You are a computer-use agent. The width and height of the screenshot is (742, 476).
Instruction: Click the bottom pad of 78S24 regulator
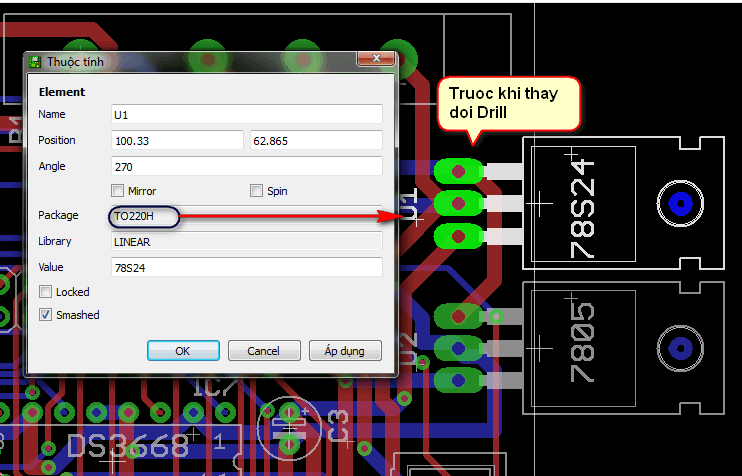[x=458, y=236]
